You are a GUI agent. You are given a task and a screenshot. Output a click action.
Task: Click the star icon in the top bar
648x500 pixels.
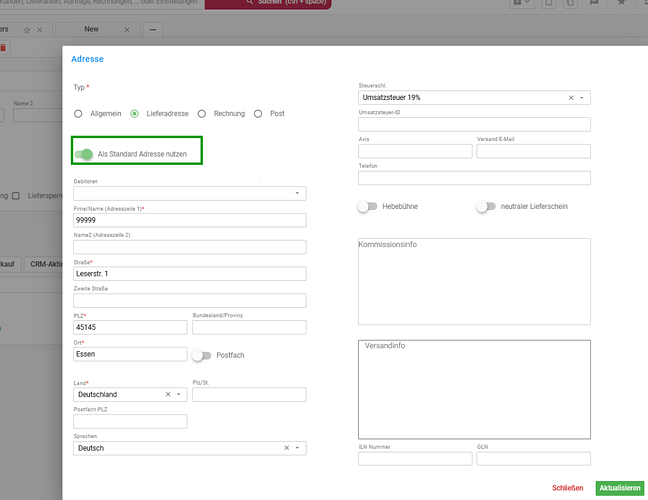tap(27, 31)
